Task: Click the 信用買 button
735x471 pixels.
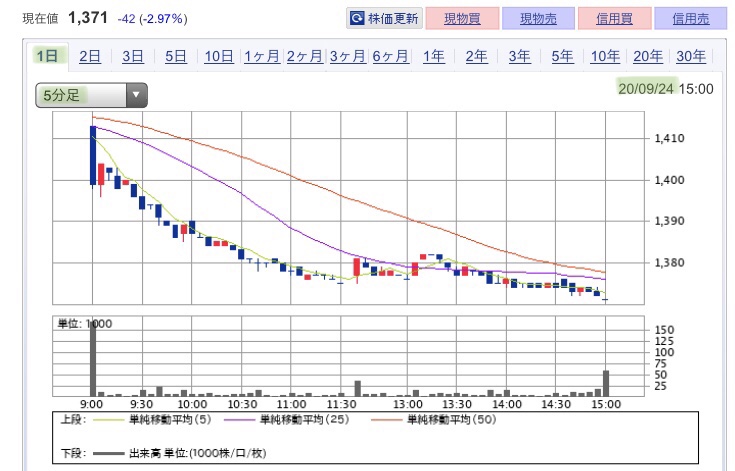Action: point(615,18)
